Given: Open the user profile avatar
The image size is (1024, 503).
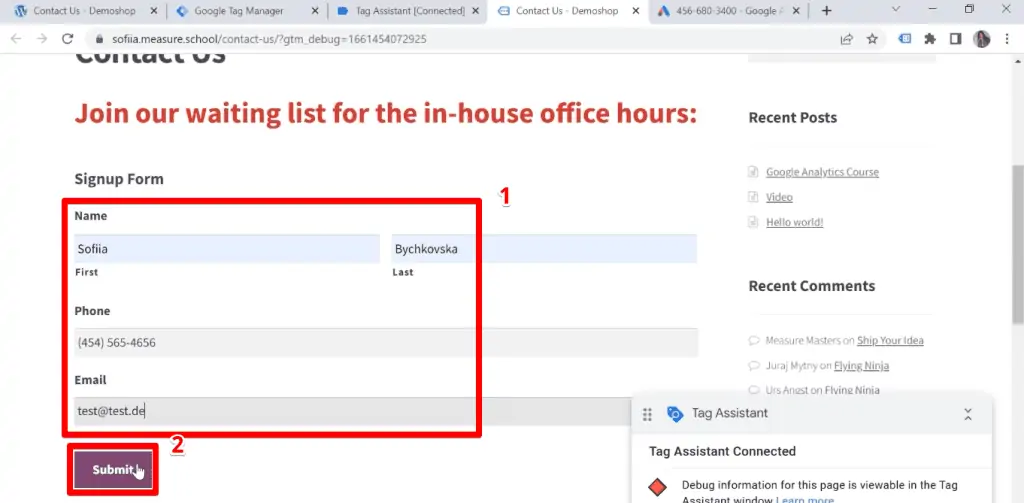Looking at the screenshot, I should click(x=982, y=39).
